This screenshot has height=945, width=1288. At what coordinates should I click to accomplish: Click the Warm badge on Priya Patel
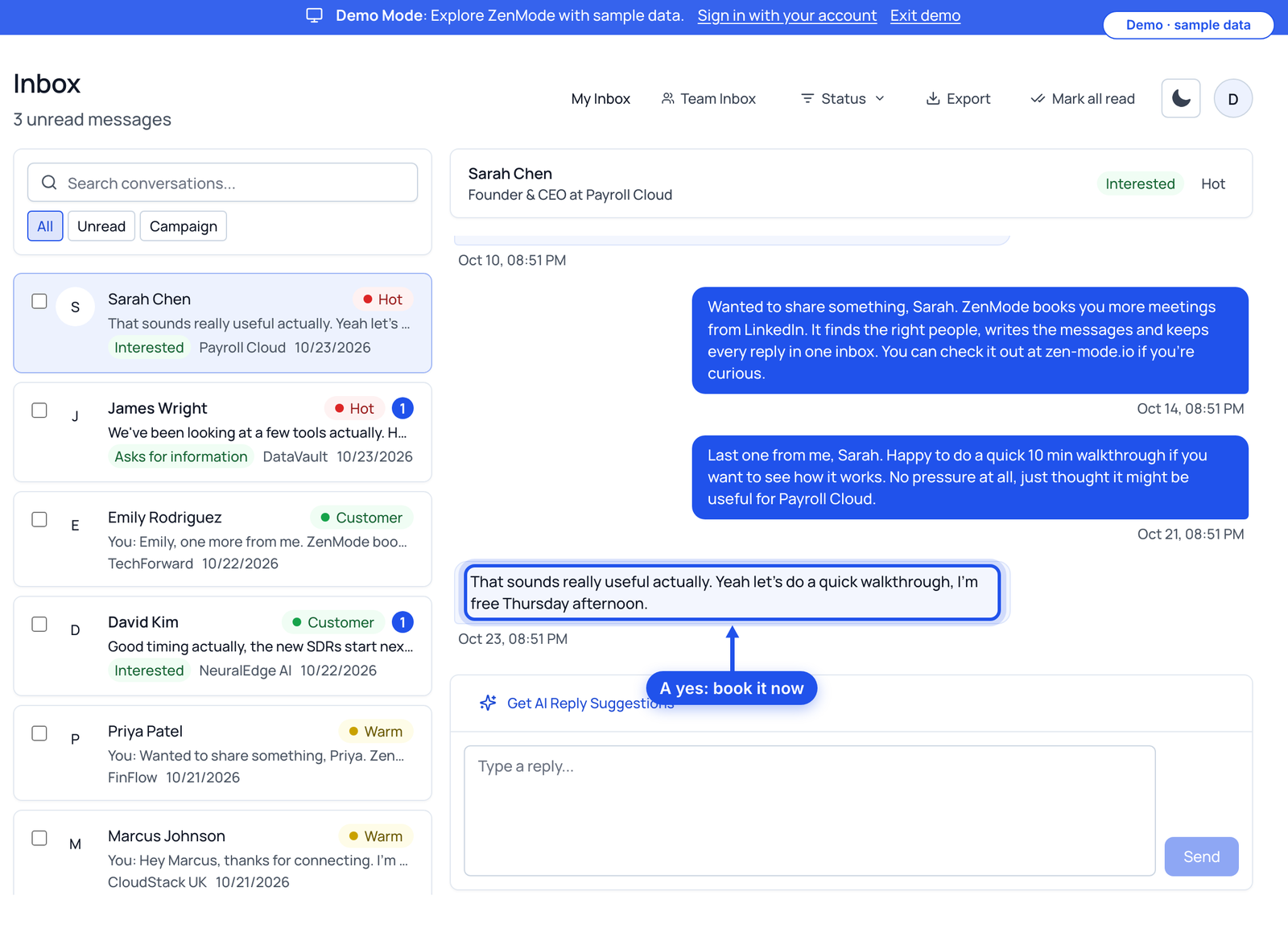tap(375, 731)
